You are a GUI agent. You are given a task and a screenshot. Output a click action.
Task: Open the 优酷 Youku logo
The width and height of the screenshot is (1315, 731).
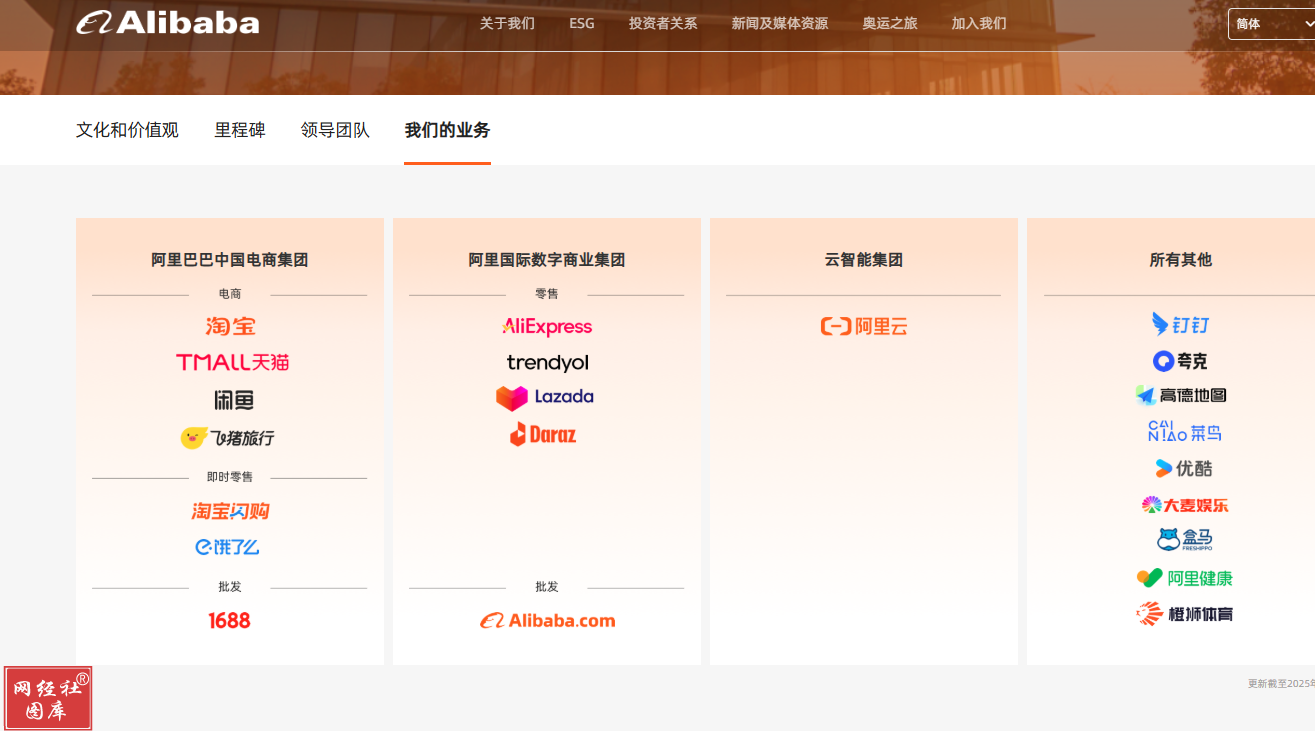(x=1183, y=468)
